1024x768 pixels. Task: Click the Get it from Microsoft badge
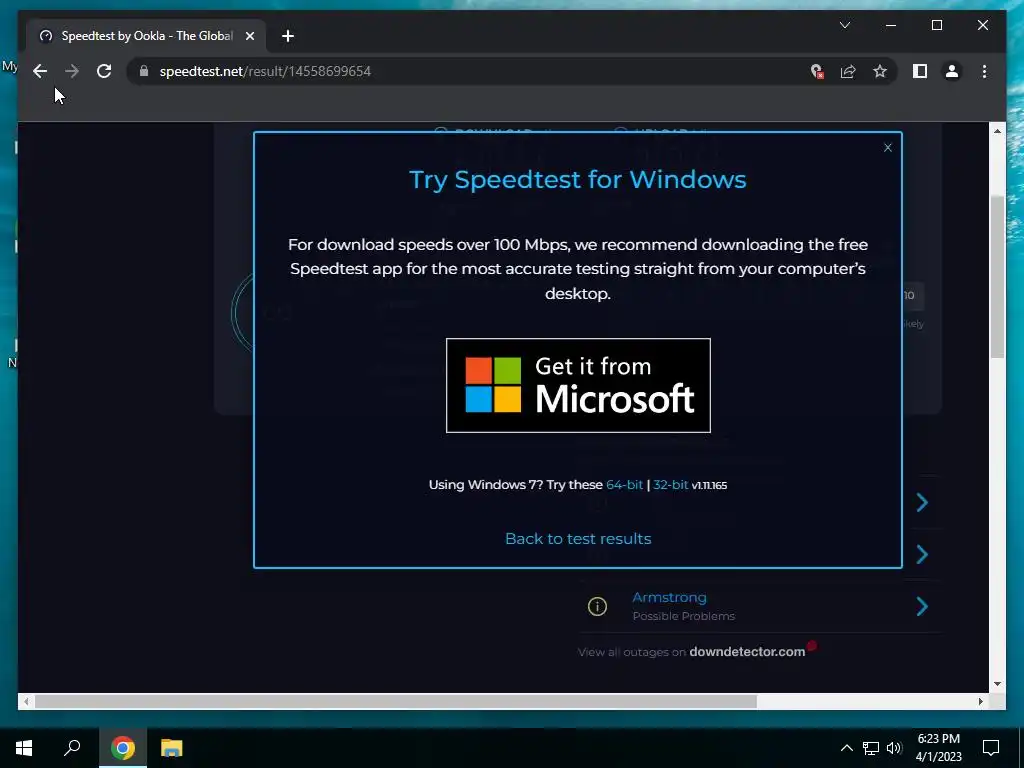click(x=578, y=385)
